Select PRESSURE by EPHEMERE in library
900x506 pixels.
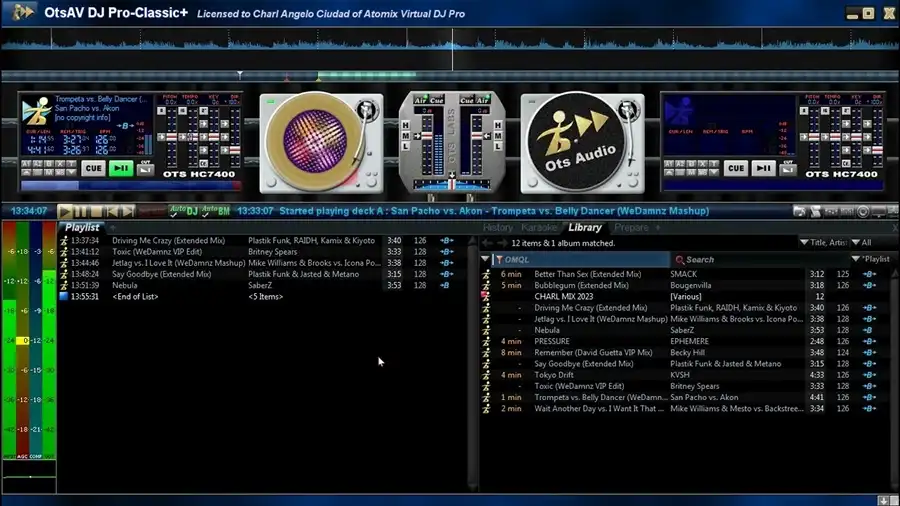(686, 341)
